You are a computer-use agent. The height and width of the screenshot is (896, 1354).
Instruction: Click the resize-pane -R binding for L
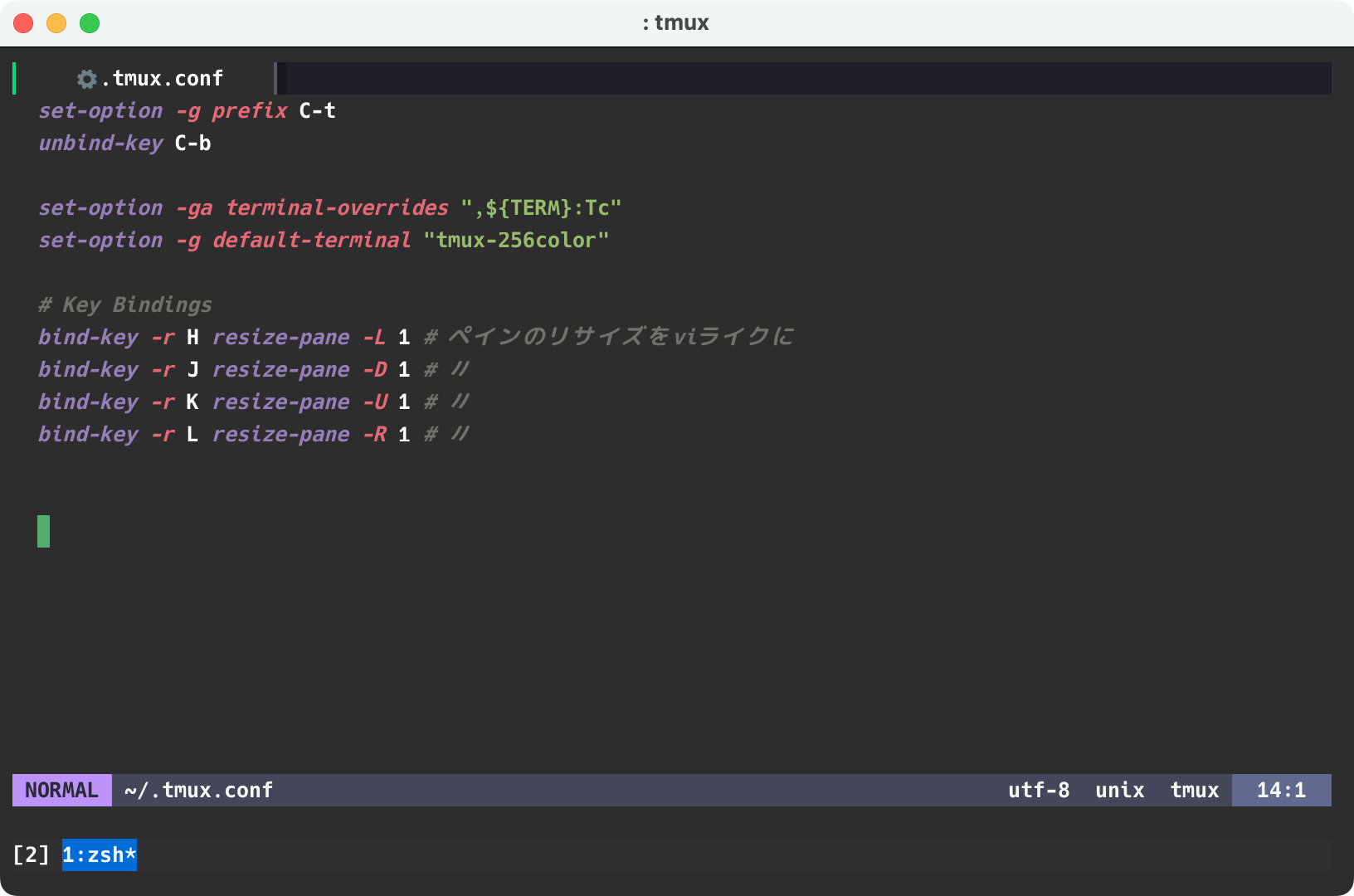point(299,435)
